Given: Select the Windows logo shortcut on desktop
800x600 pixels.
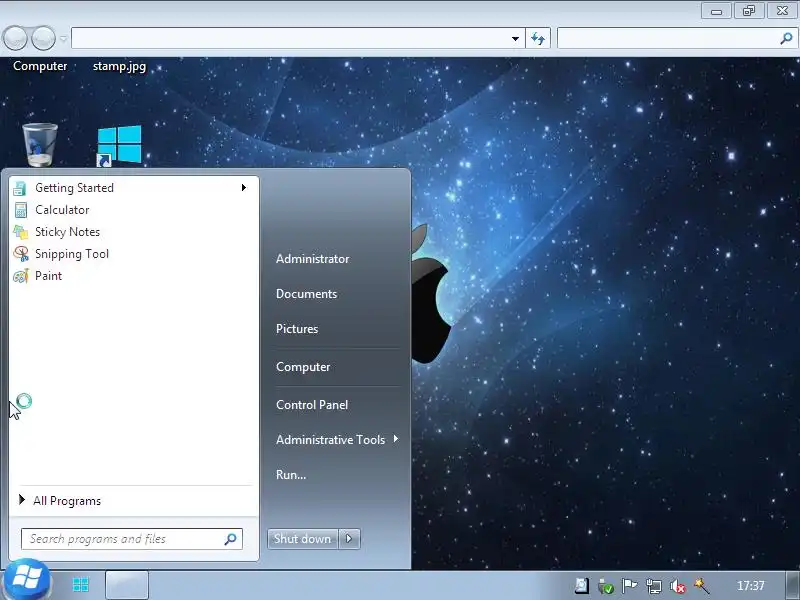Looking at the screenshot, I should (119, 146).
